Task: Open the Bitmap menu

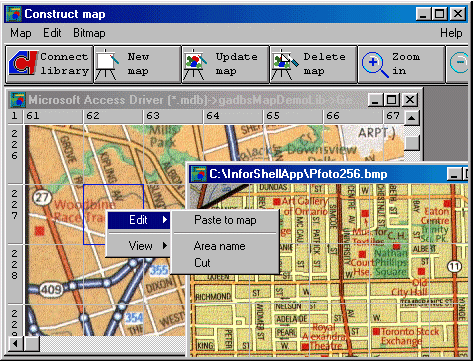Action: point(89,33)
